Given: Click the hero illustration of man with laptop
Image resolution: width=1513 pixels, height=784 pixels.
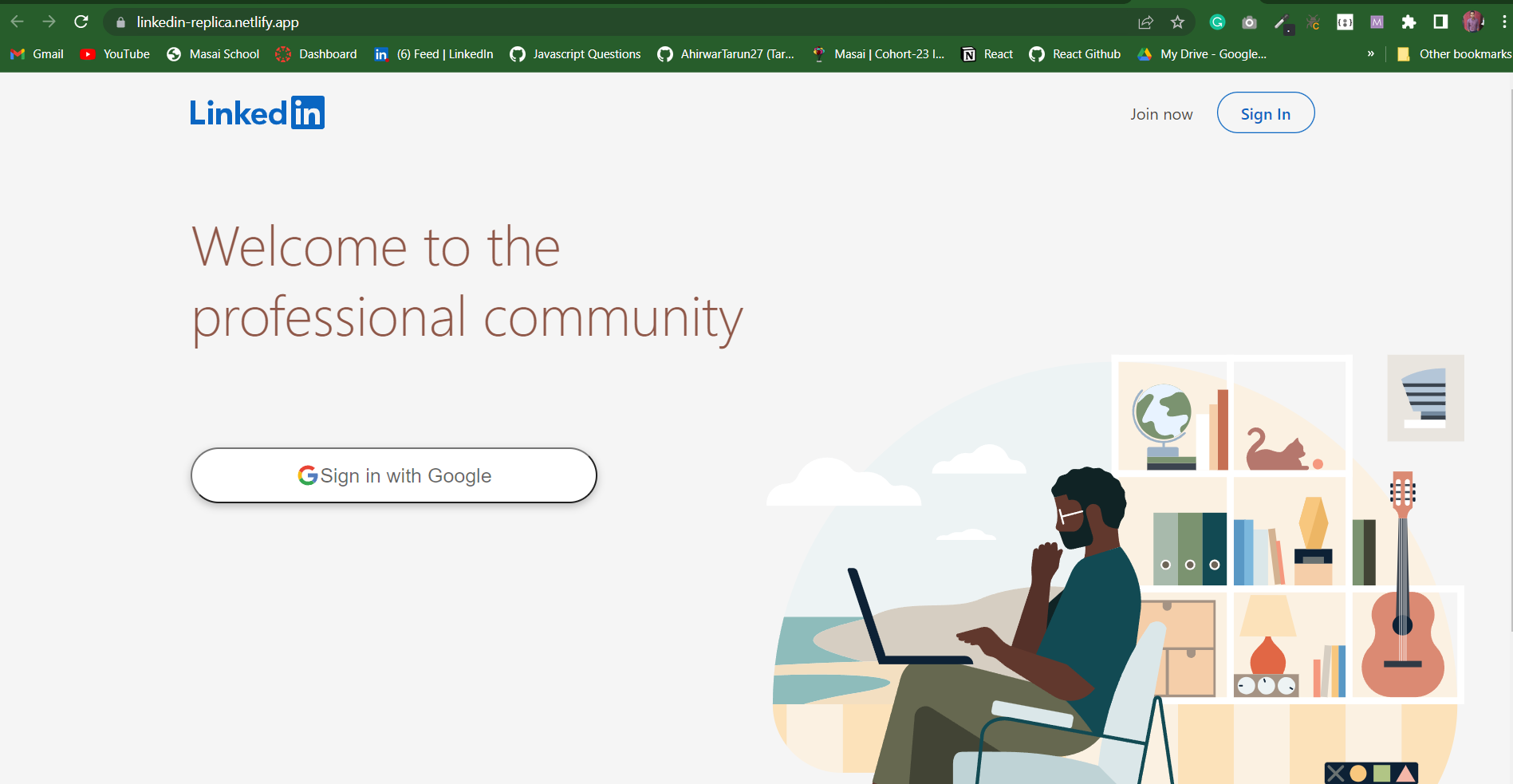Looking at the screenshot, I should click(1115, 569).
